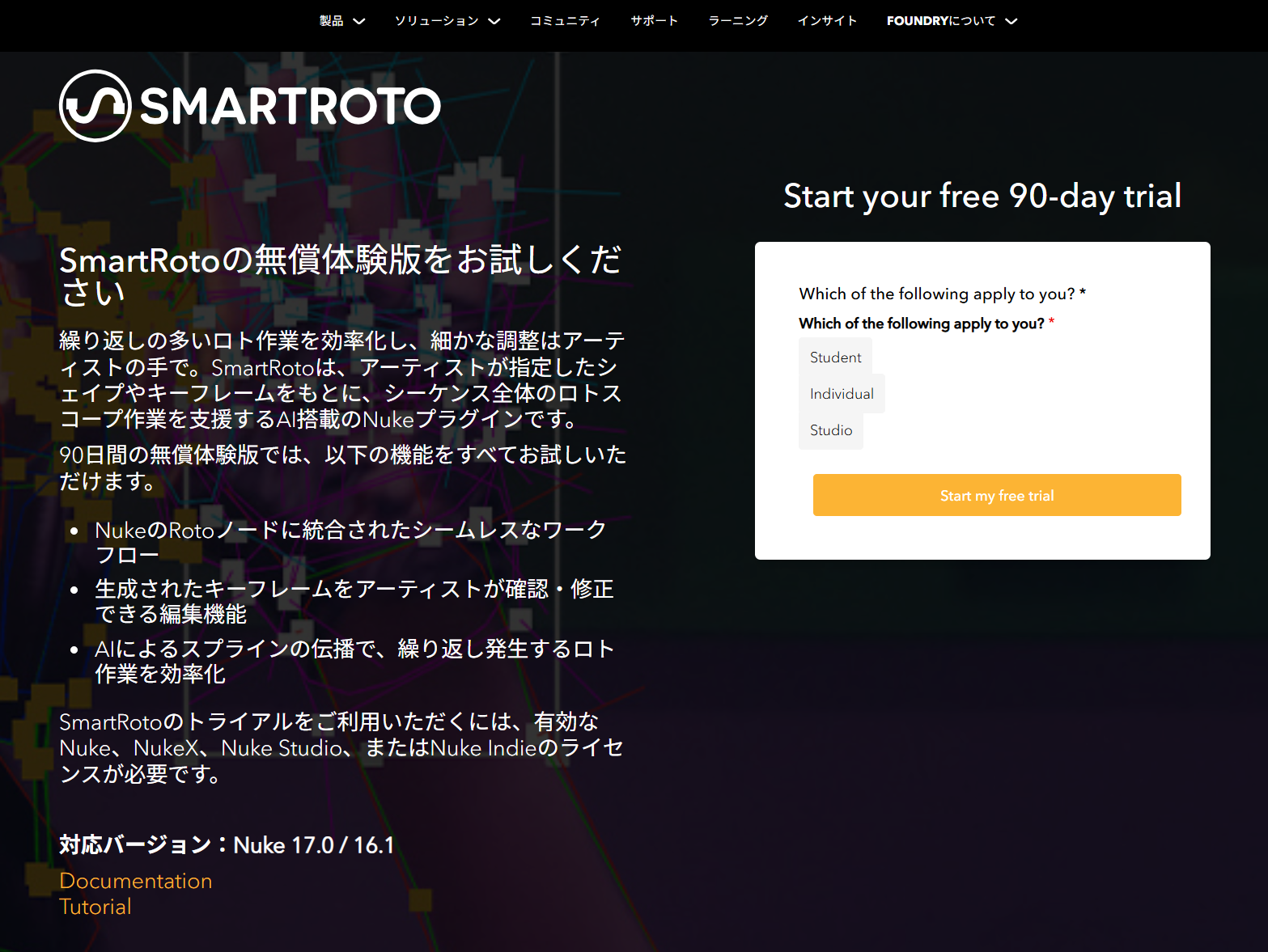Open the サポート nav item
Image resolution: width=1268 pixels, height=952 pixels.
tap(655, 21)
